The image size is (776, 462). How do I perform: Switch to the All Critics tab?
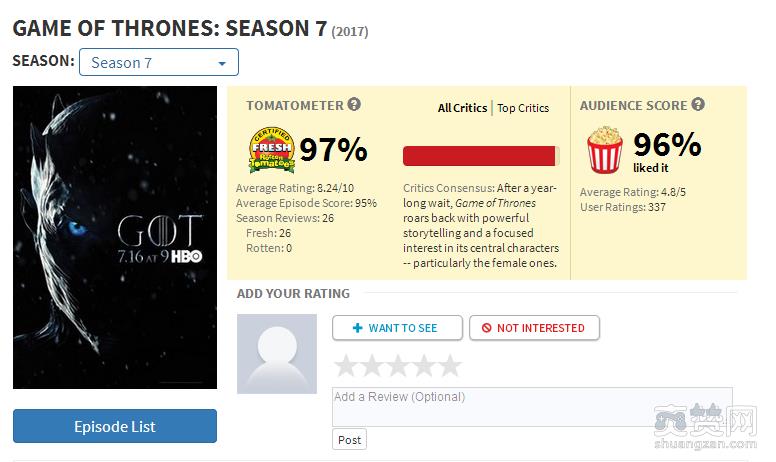point(462,108)
